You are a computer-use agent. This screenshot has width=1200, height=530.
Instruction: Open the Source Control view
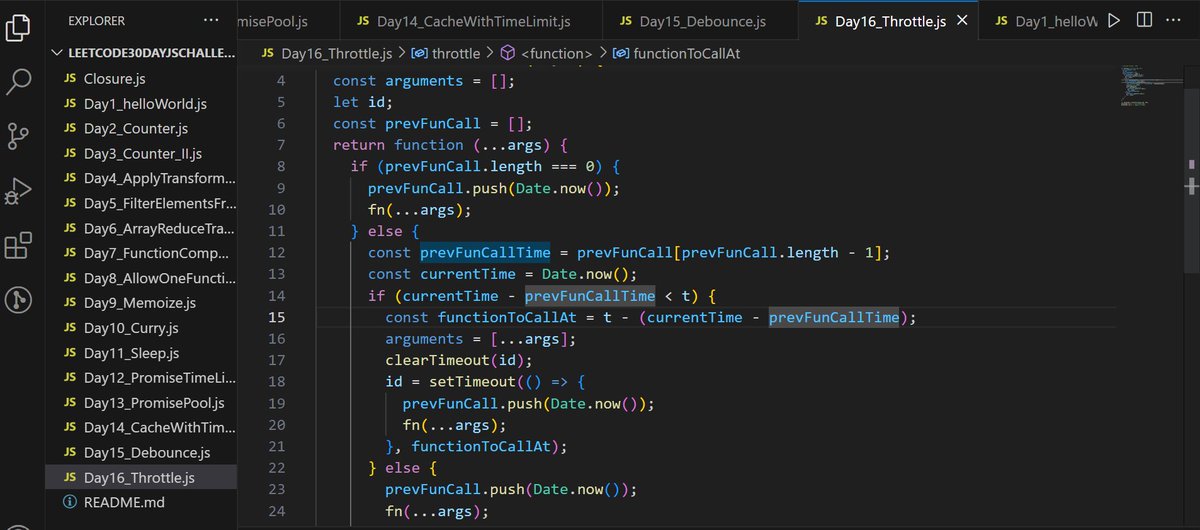tap(18, 136)
